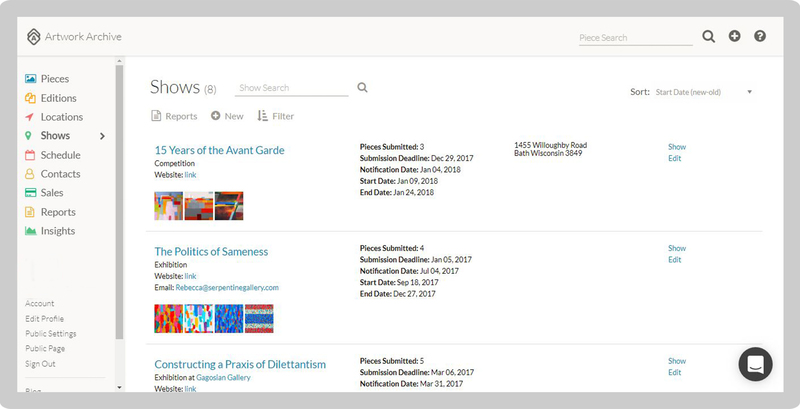Open the chat support bubble icon

(755, 364)
